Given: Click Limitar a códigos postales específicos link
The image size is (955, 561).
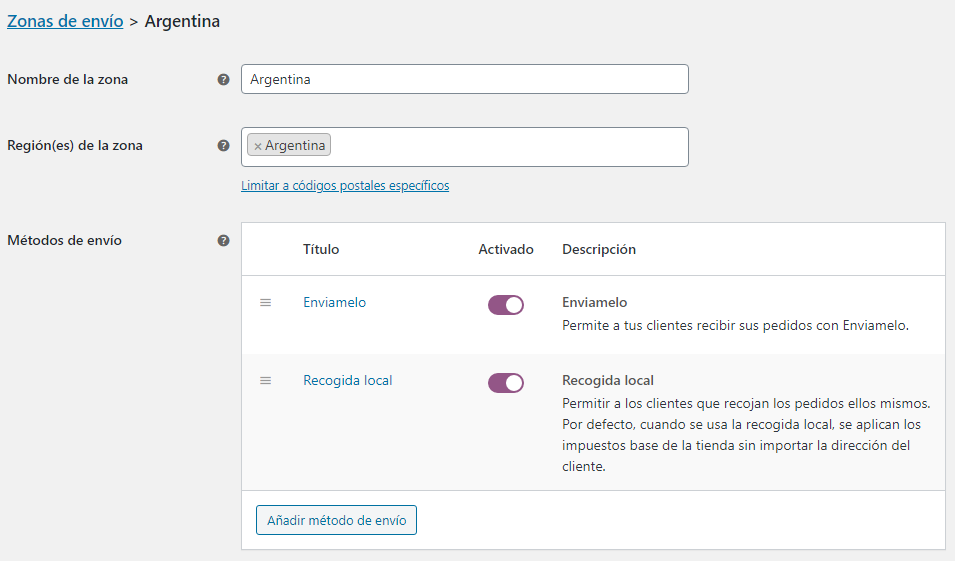Looking at the screenshot, I should 345,186.
